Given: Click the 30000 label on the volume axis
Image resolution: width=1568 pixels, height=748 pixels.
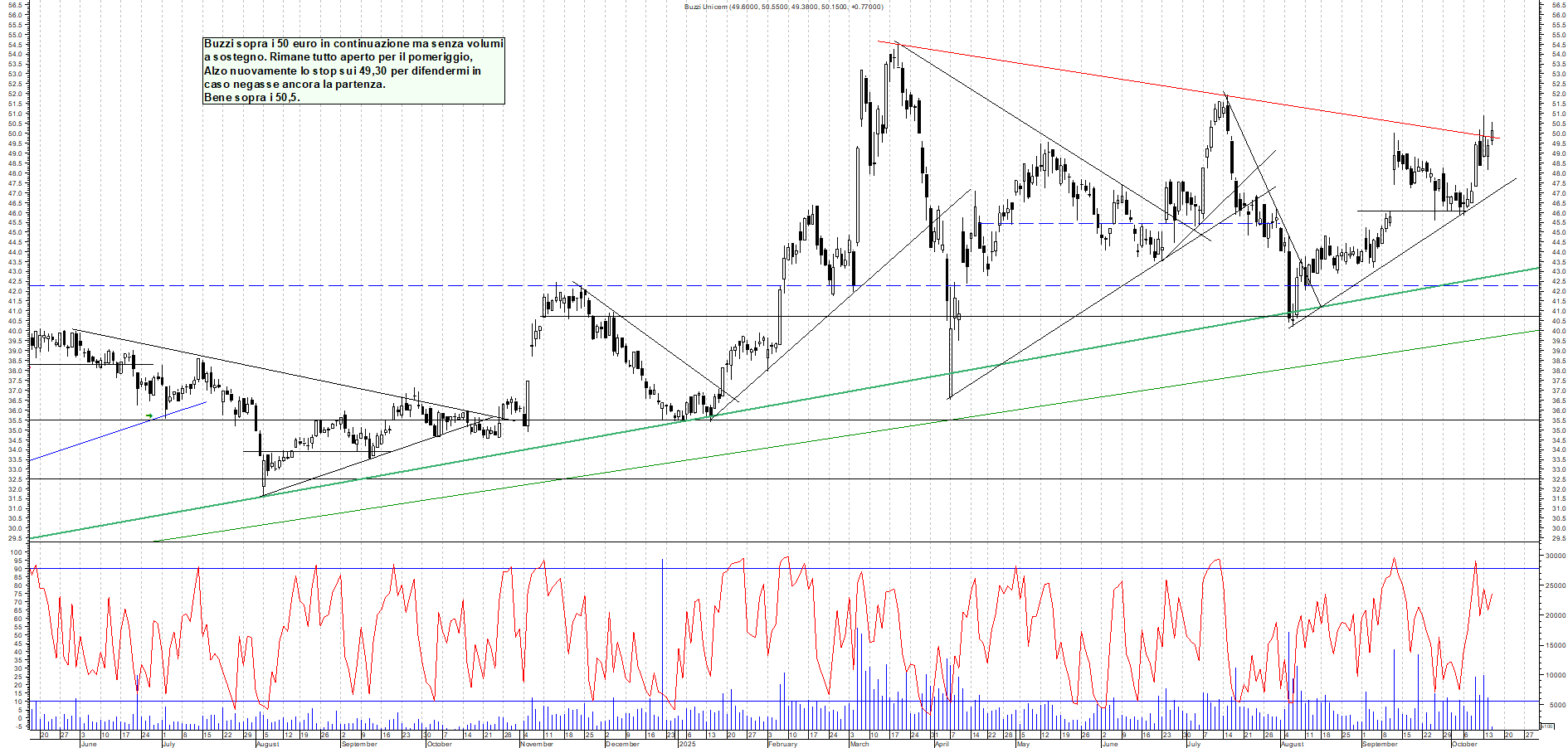Looking at the screenshot, I should [1554, 556].
